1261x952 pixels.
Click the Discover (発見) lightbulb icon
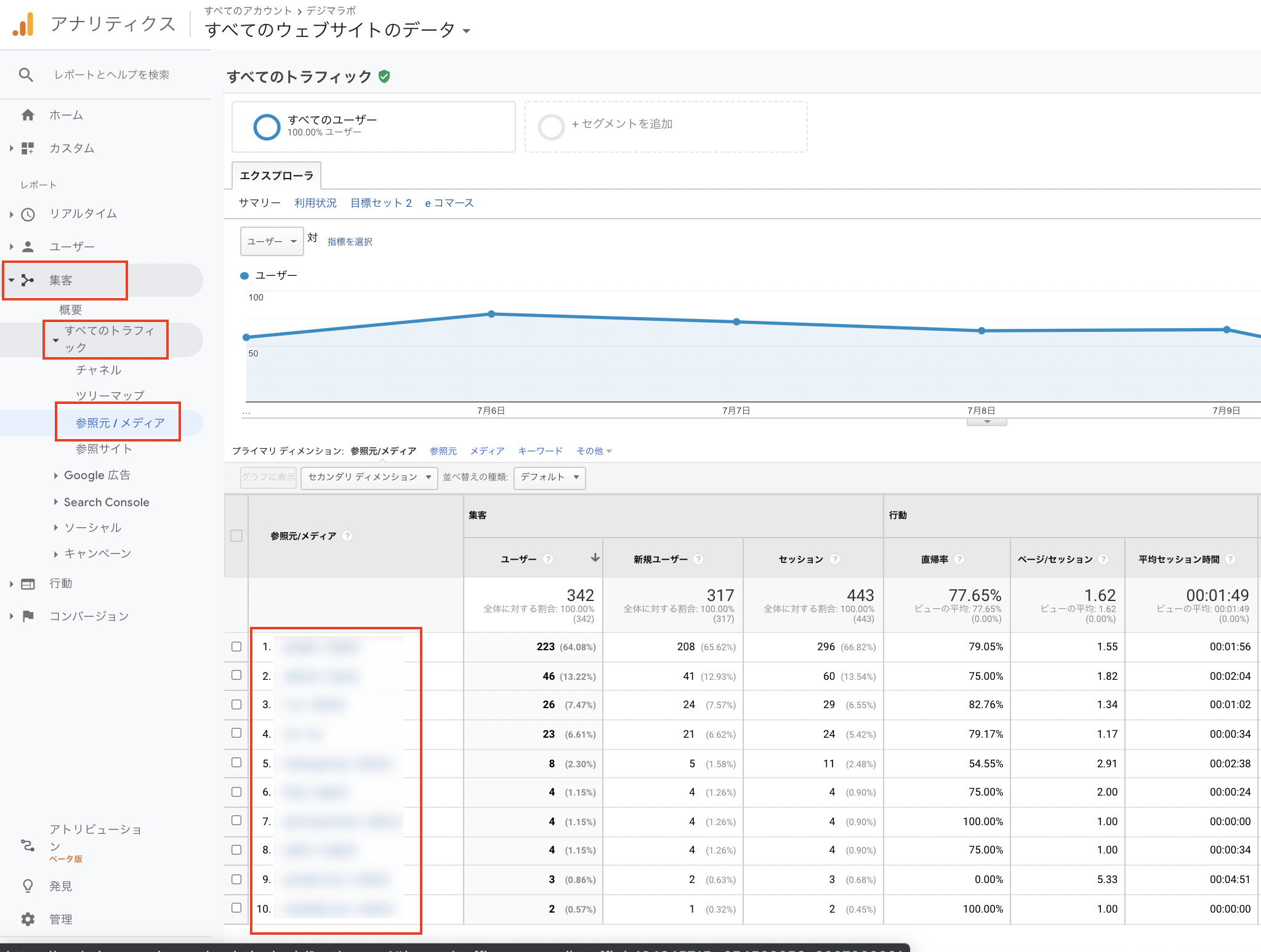click(28, 886)
